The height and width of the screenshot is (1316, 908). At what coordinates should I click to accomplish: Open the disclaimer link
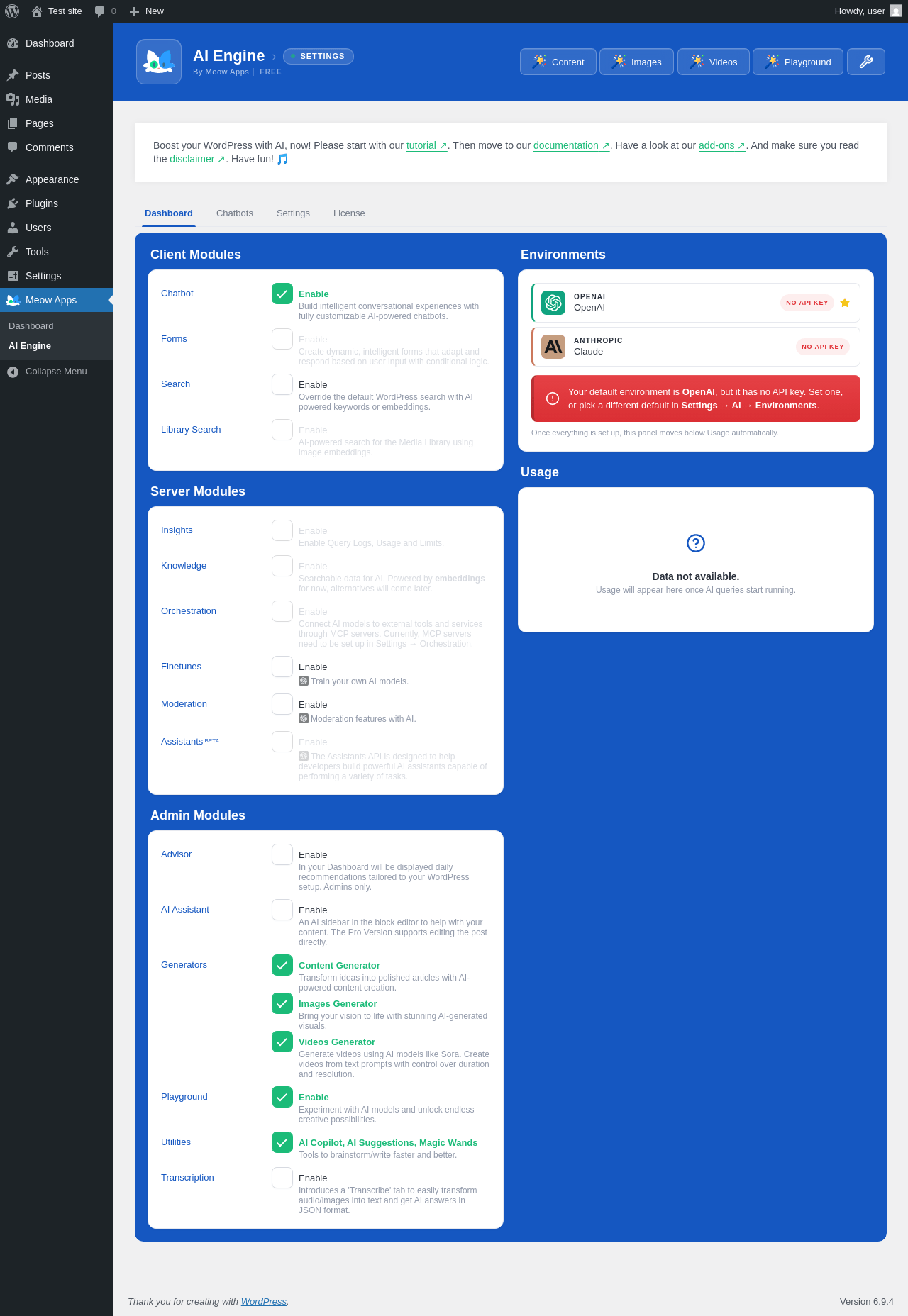(x=197, y=159)
